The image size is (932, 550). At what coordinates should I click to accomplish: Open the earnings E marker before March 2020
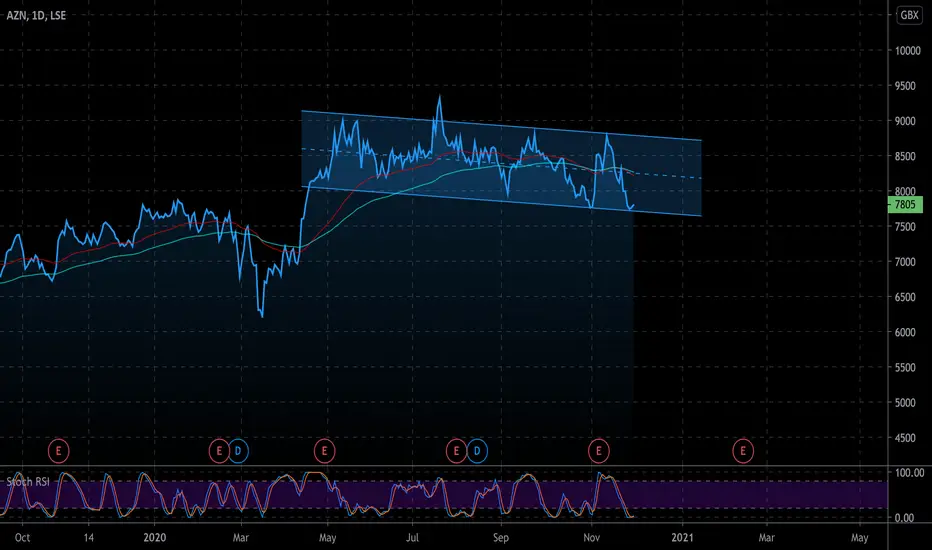(x=219, y=451)
